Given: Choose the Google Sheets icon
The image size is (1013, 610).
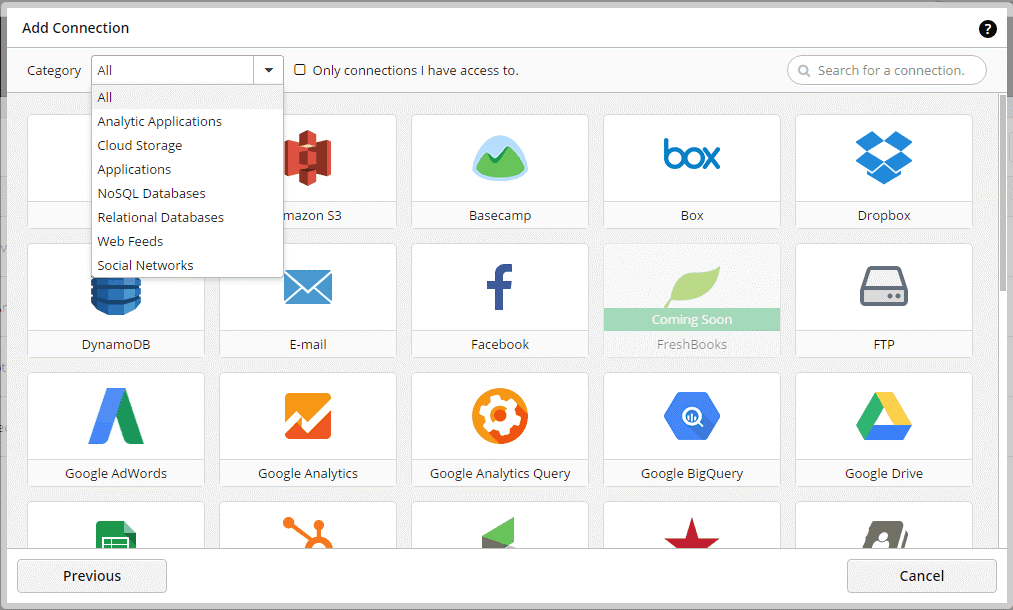Looking at the screenshot, I should point(116,534).
